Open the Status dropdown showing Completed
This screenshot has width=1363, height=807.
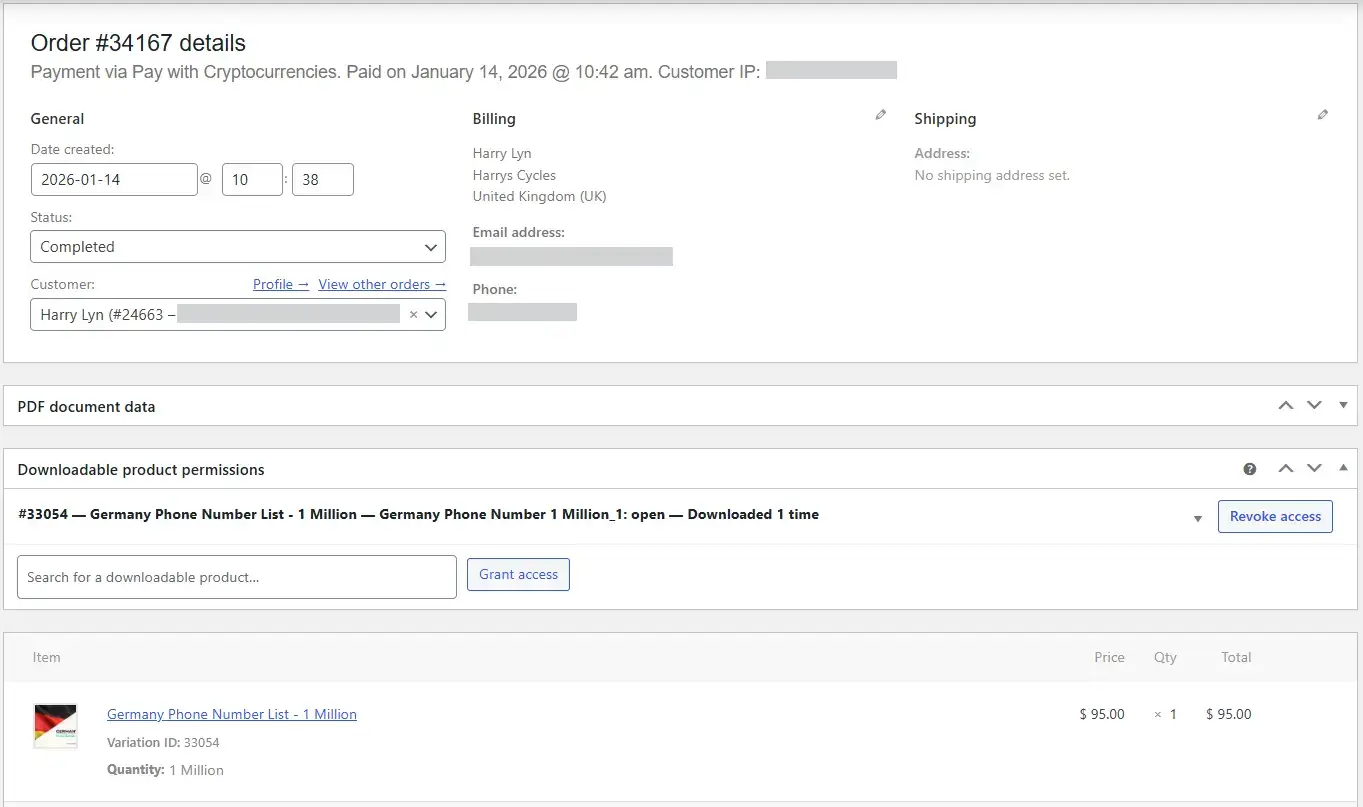238,247
